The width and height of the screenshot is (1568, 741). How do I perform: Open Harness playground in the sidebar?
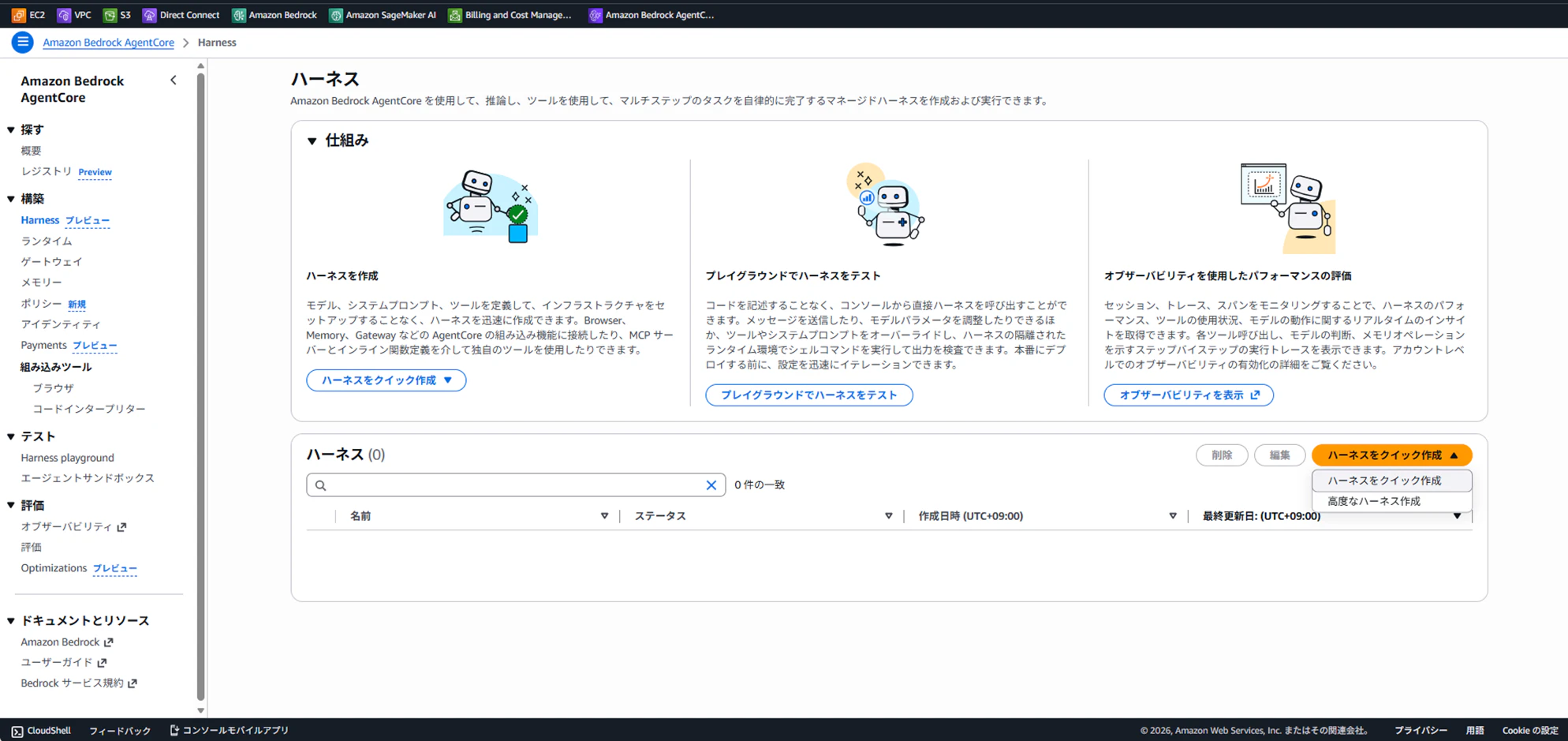point(68,458)
